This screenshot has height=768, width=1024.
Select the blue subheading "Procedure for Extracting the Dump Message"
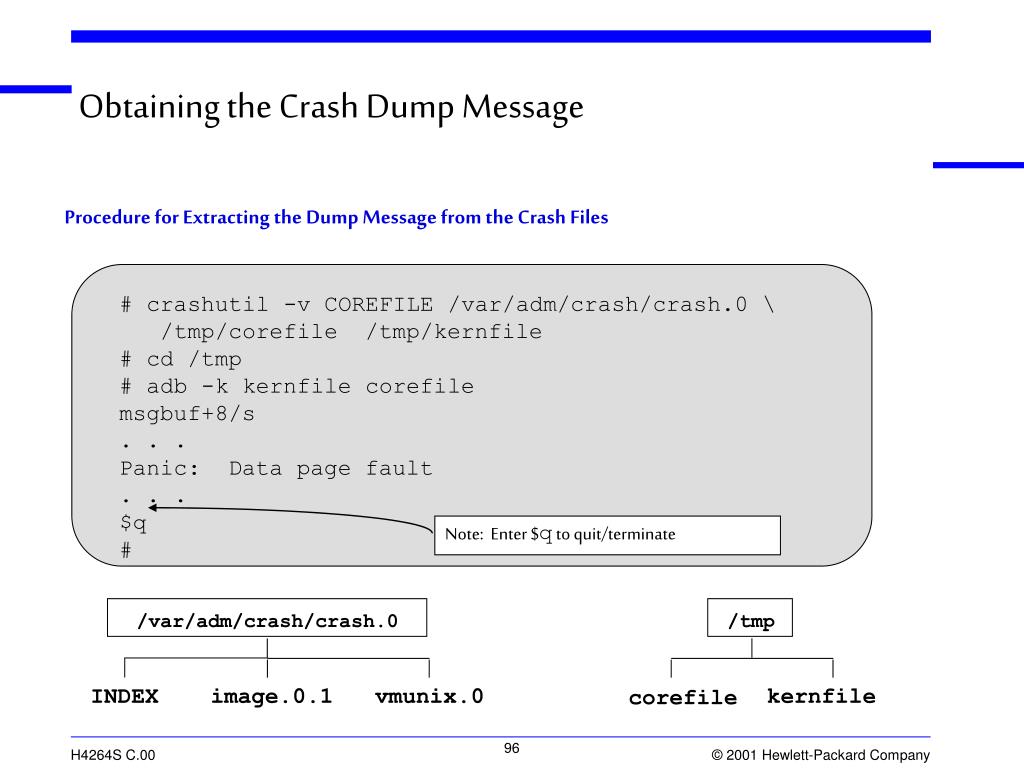336,217
